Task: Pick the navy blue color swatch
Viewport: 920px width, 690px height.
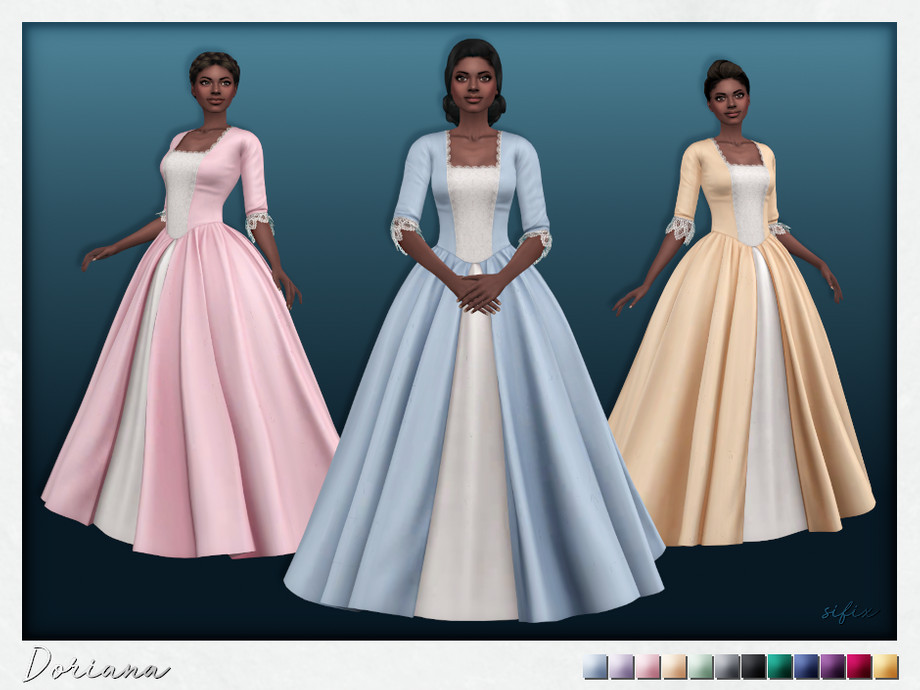Action: [806, 667]
